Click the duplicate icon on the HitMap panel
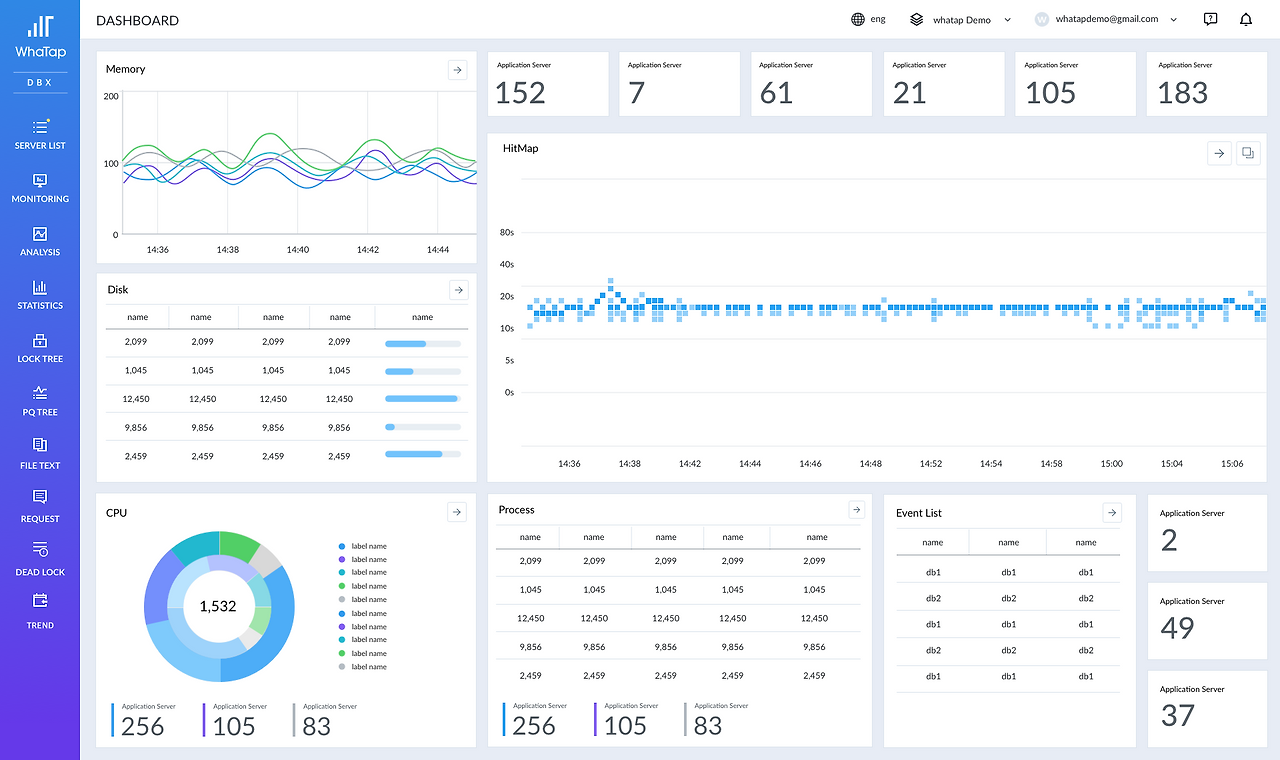1280x760 pixels. point(1247,152)
